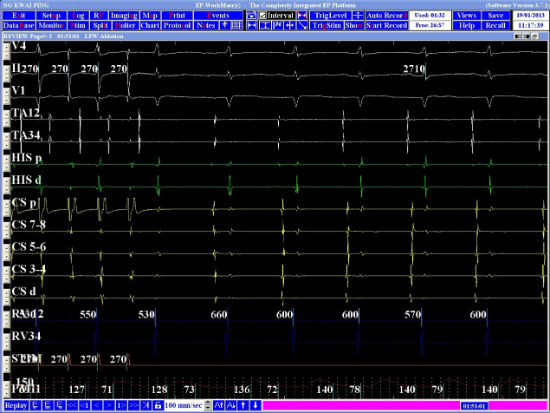Viewport: 550px width, 413px height.
Task: Decrease amplitude with 'A↓' icon
Action: 231,405
